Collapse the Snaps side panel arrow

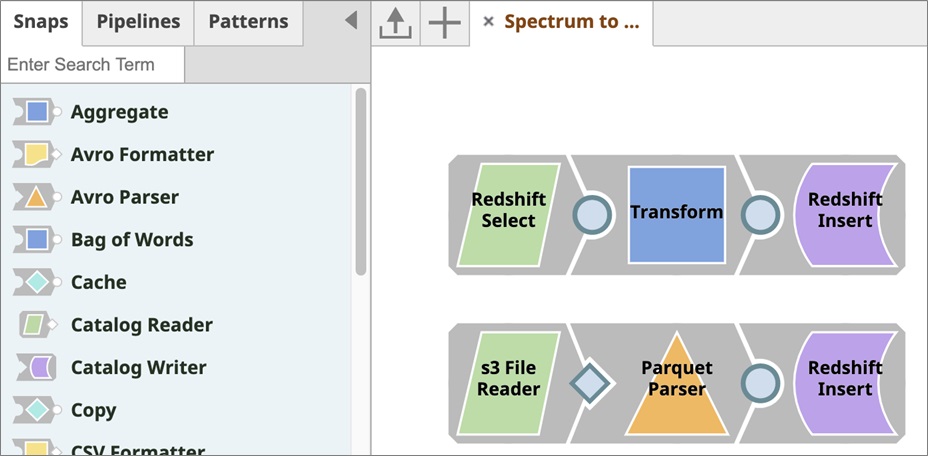tap(351, 21)
